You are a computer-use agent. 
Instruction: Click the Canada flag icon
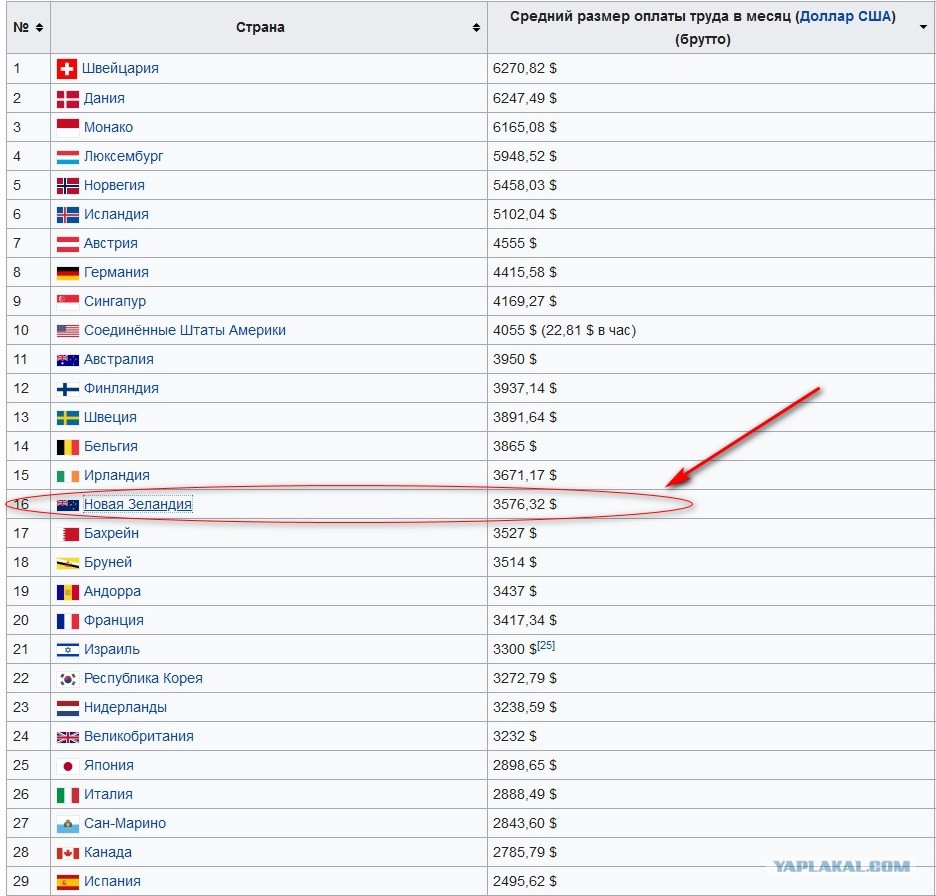point(67,853)
